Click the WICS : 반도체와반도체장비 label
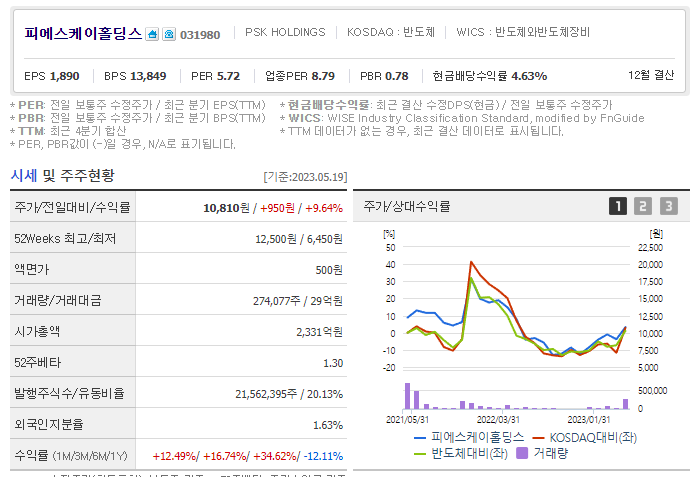Image resolution: width=700 pixels, height=477 pixels. click(x=523, y=32)
